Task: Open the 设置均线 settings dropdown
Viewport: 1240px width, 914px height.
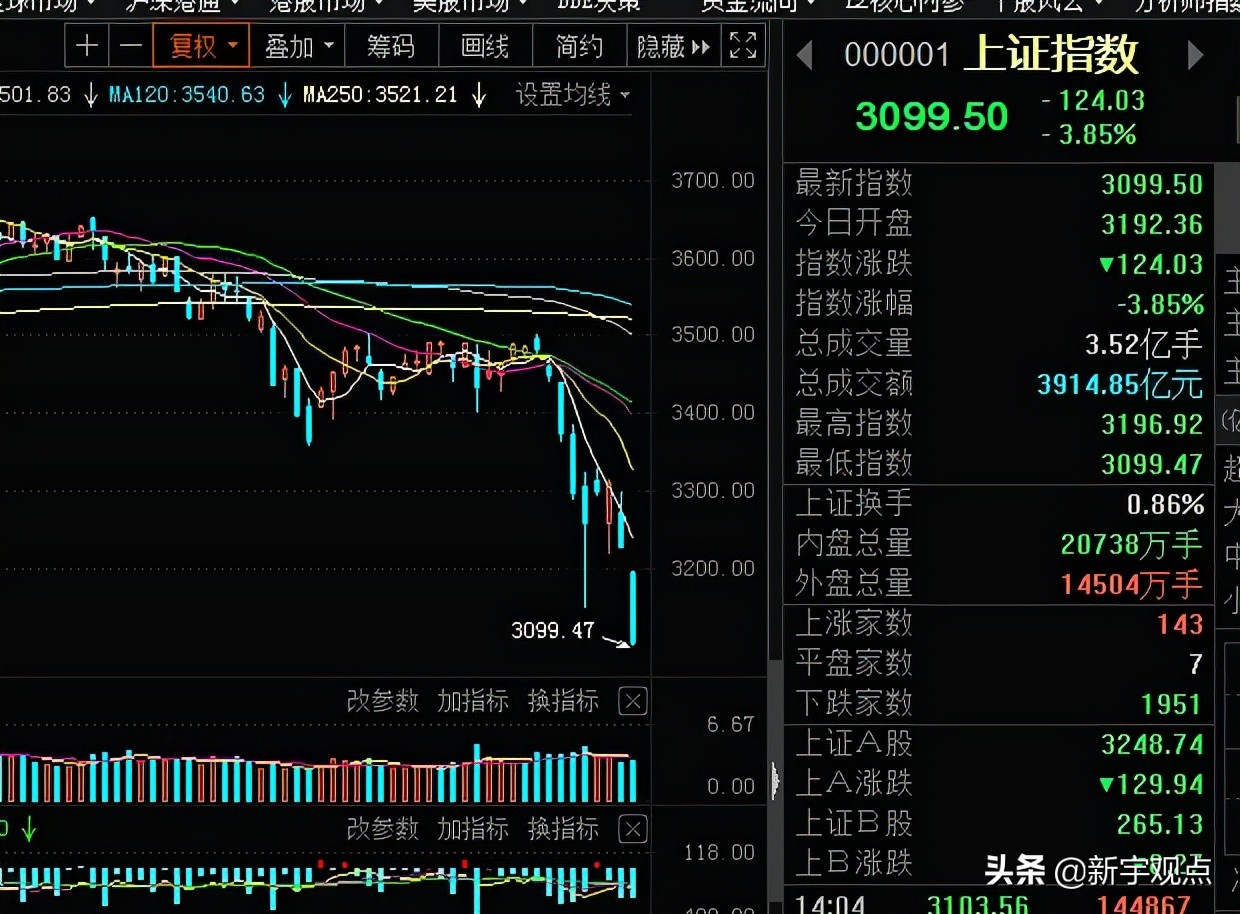Action: coord(572,94)
